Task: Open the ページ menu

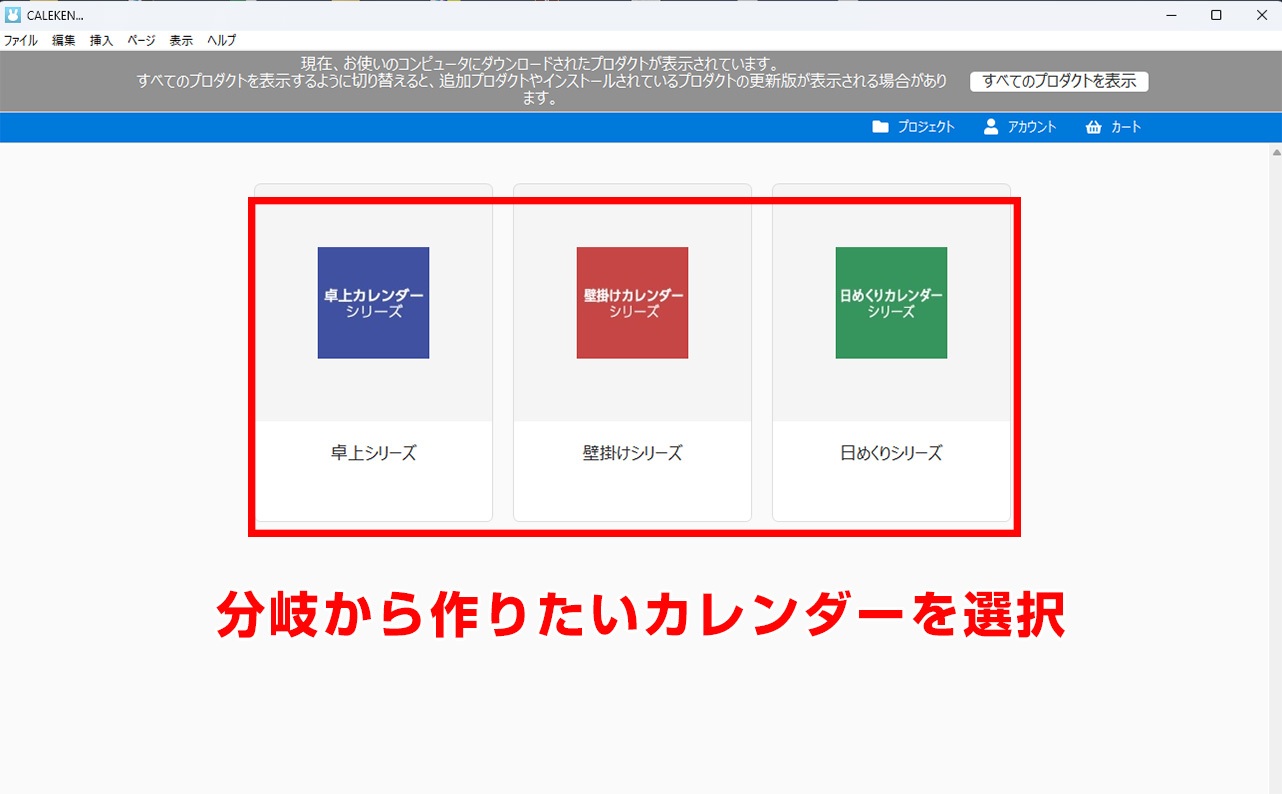Action: (141, 41)
